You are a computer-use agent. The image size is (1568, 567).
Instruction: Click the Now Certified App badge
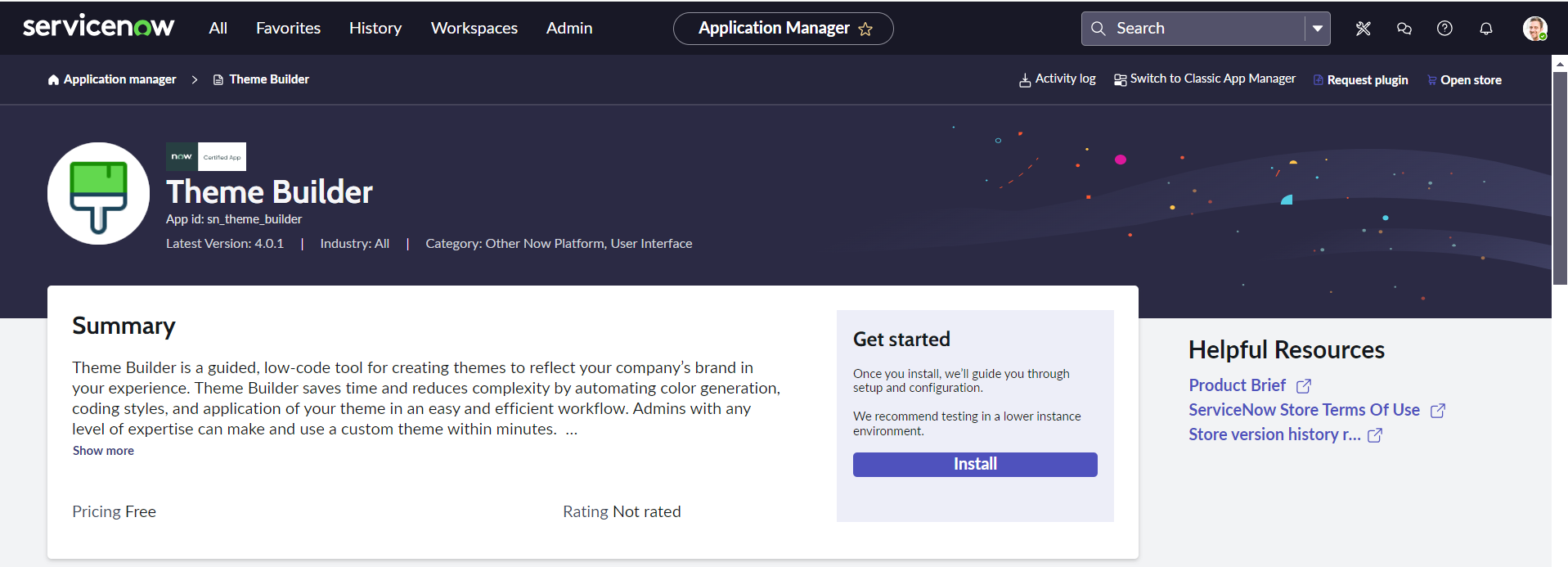[206, 156]
